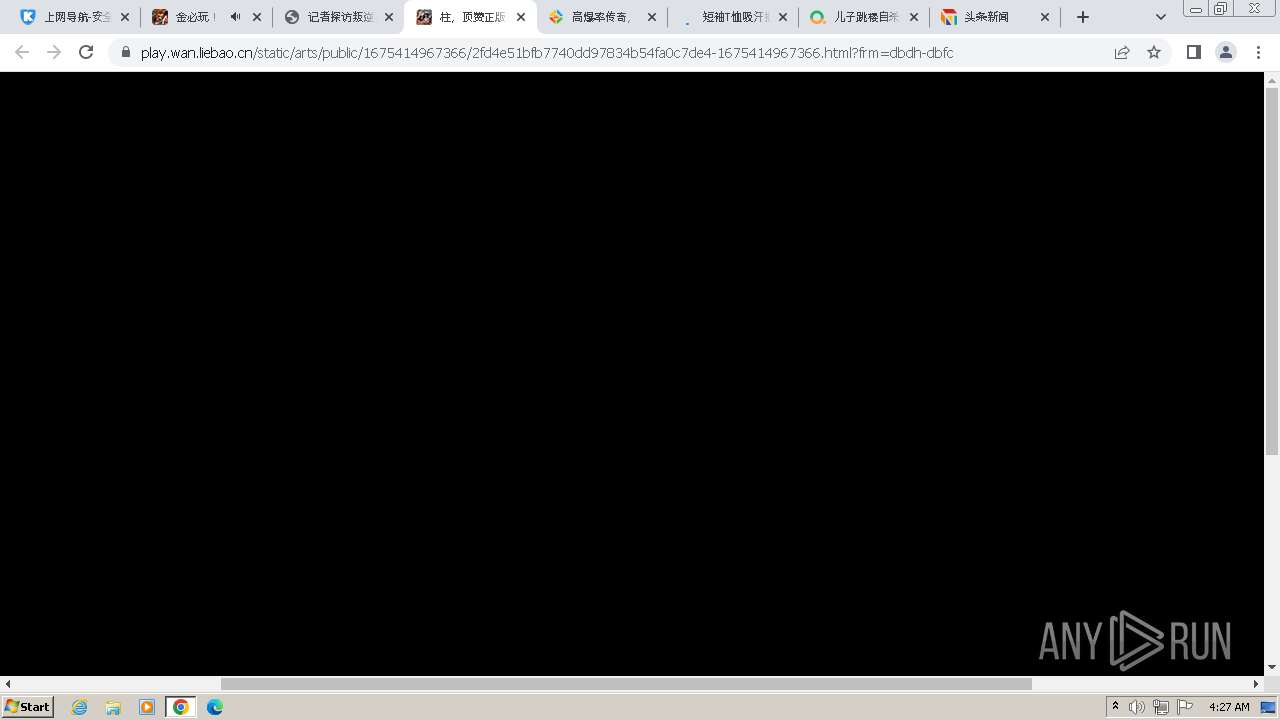View site security lock information
This screenshot has width=1280, height=720.
tap(126, 52)
